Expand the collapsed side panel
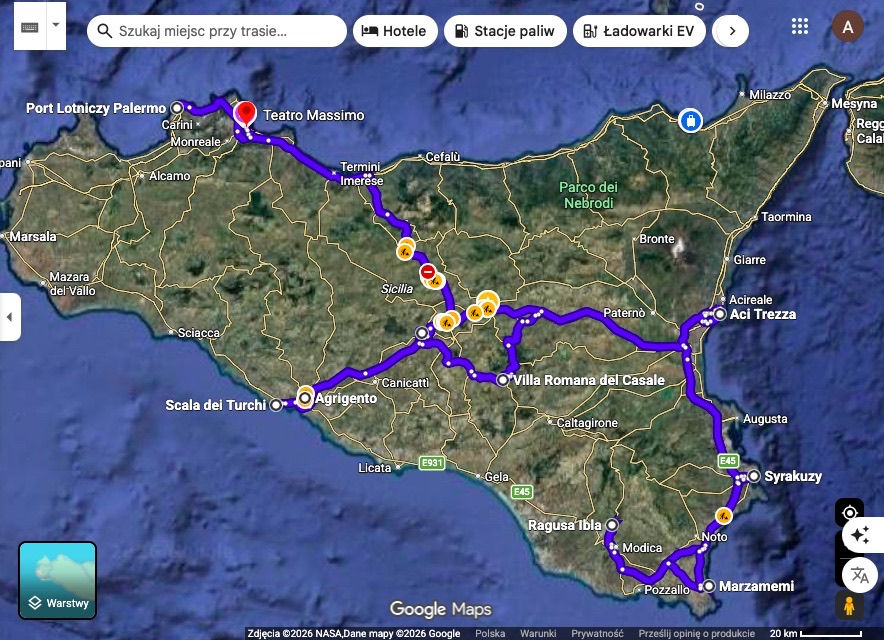 point(10,317)
